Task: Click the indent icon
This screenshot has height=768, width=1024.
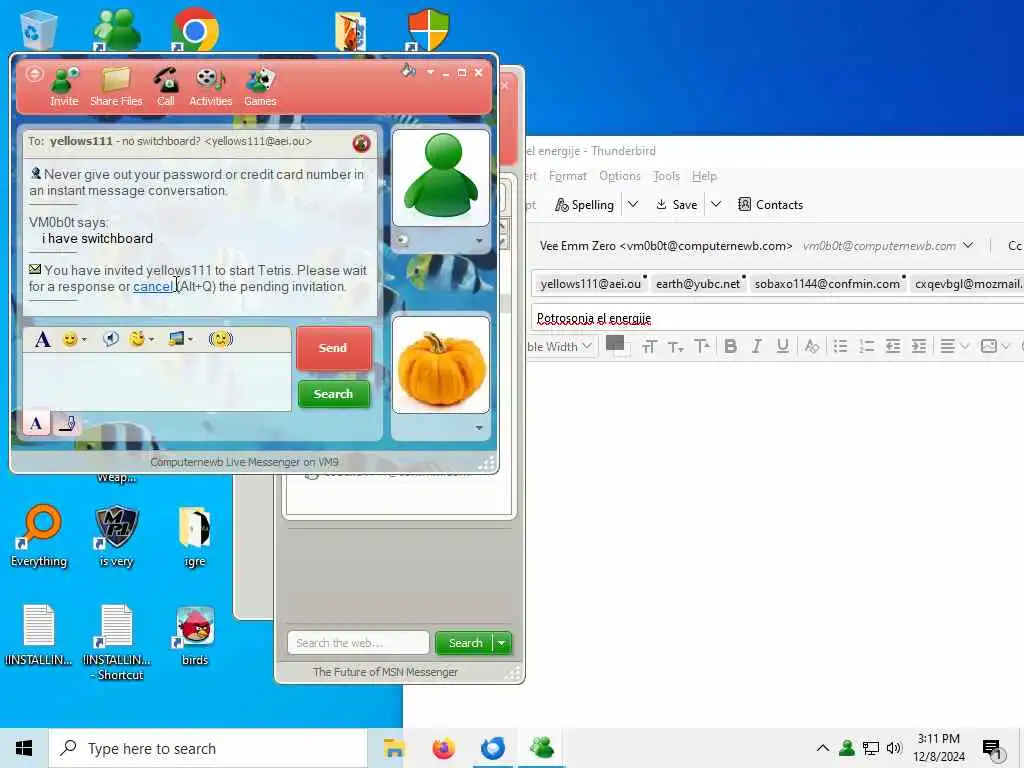Action: coord(919,347)
